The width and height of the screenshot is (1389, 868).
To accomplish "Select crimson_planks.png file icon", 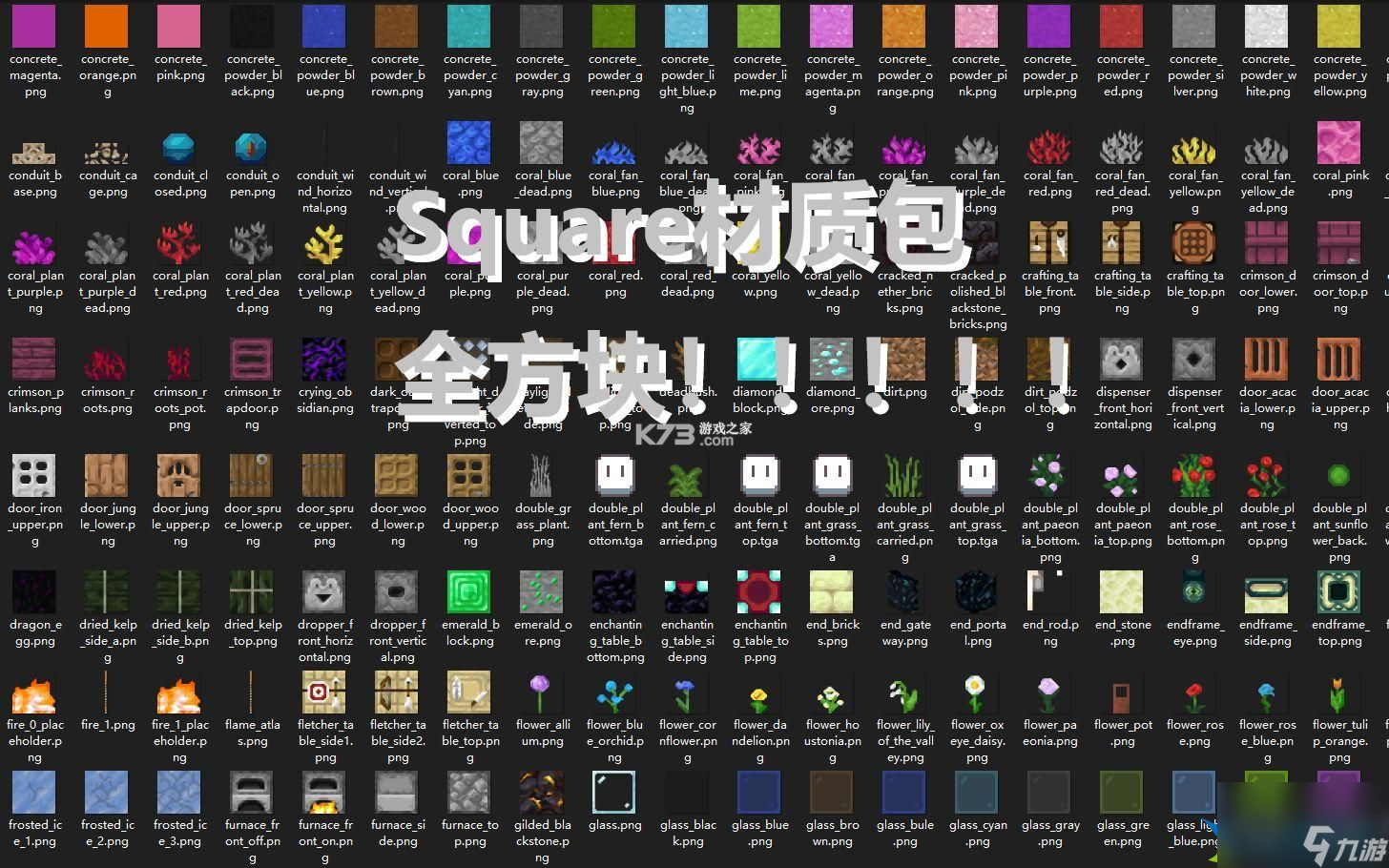I will click(34, 359).
